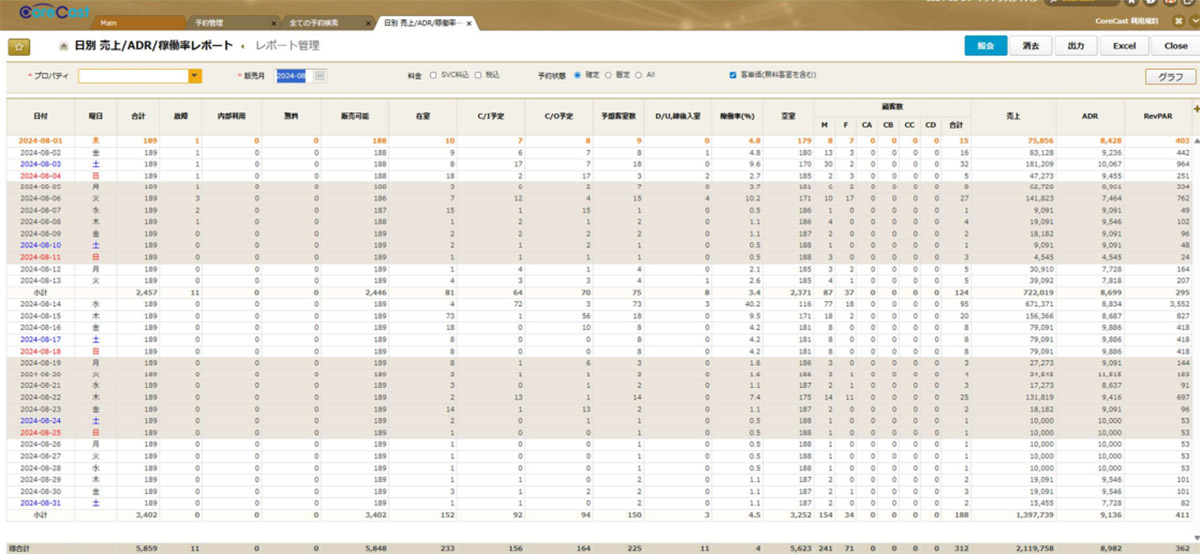The height and width of the screenshot is (554, 1200).
Task: Close the 予約管理 tab with its X
Action: pos(275,21)
